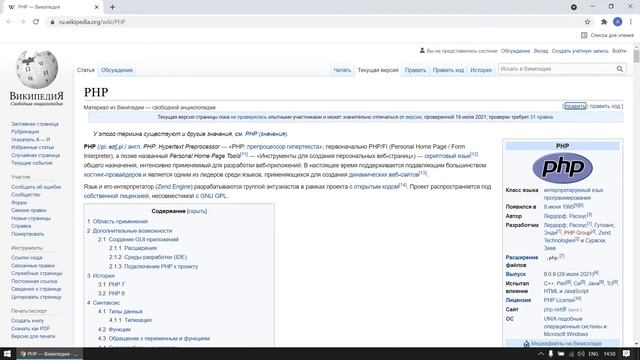Image resolution: width=640 pixels, height=360 pixels.
Task: Open contents item Синтаксис
Action: pos(106,303)
